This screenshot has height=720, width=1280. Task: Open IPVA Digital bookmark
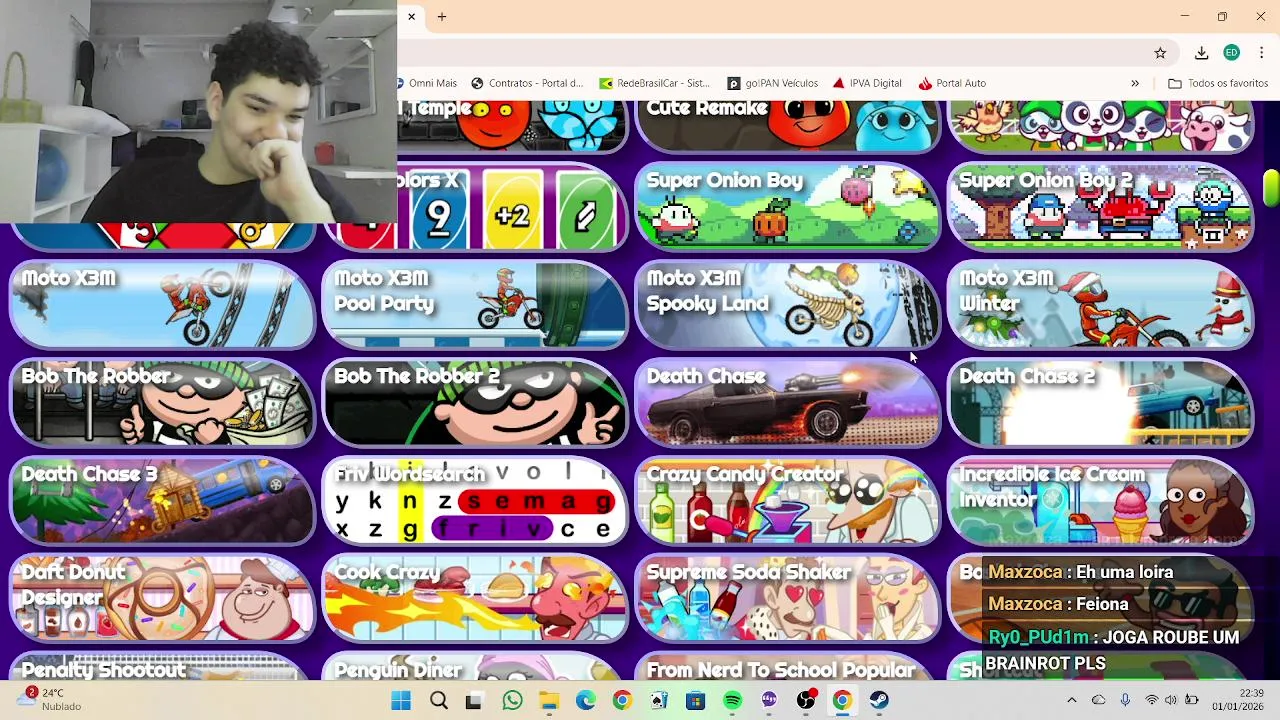(867, 83)
